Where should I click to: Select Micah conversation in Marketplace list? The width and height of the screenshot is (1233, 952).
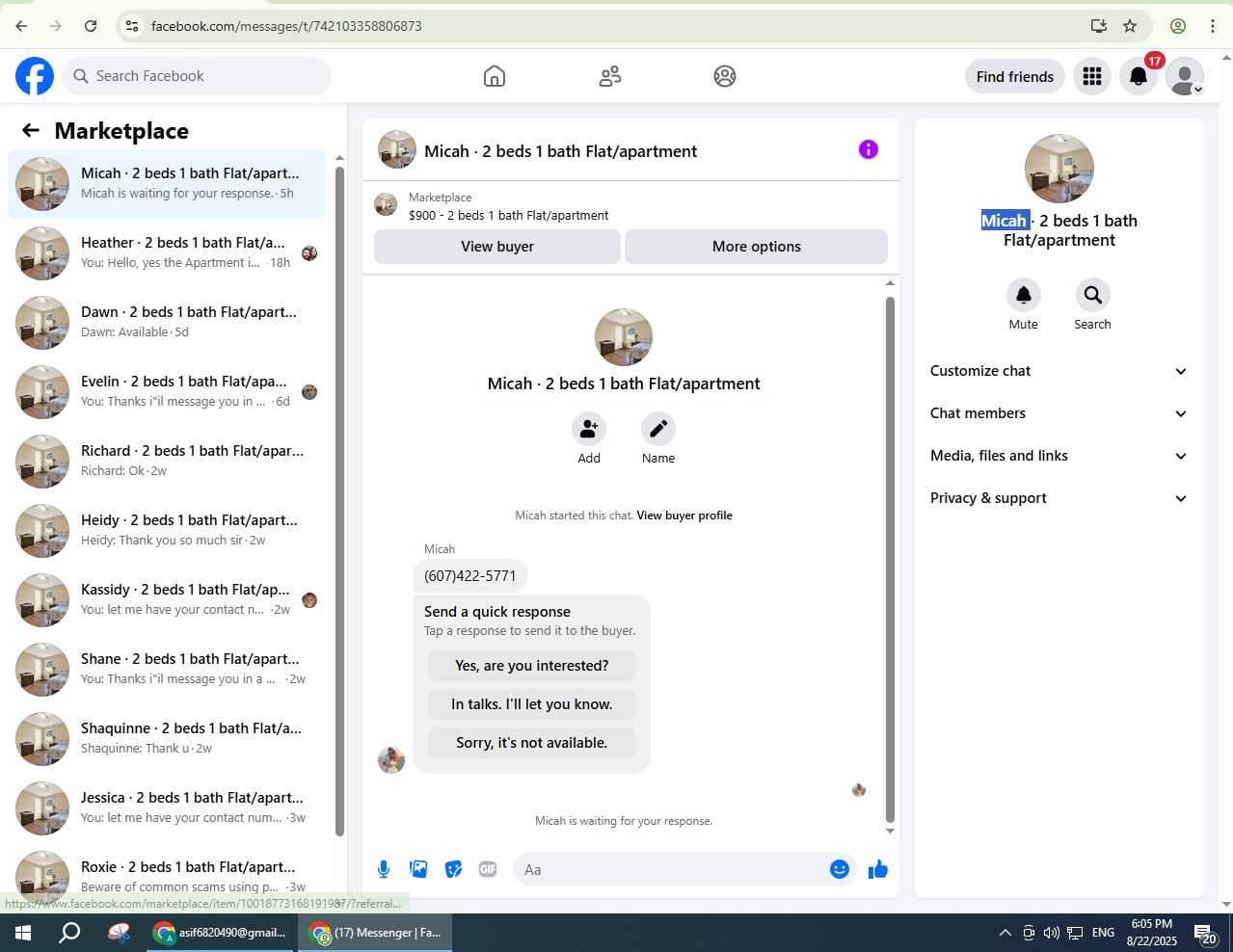(x=167, y=184)
